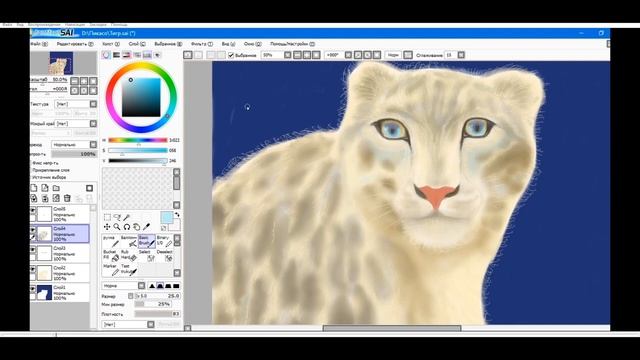
Task: Open the Фильтр menu
Action: click(202, 44)
